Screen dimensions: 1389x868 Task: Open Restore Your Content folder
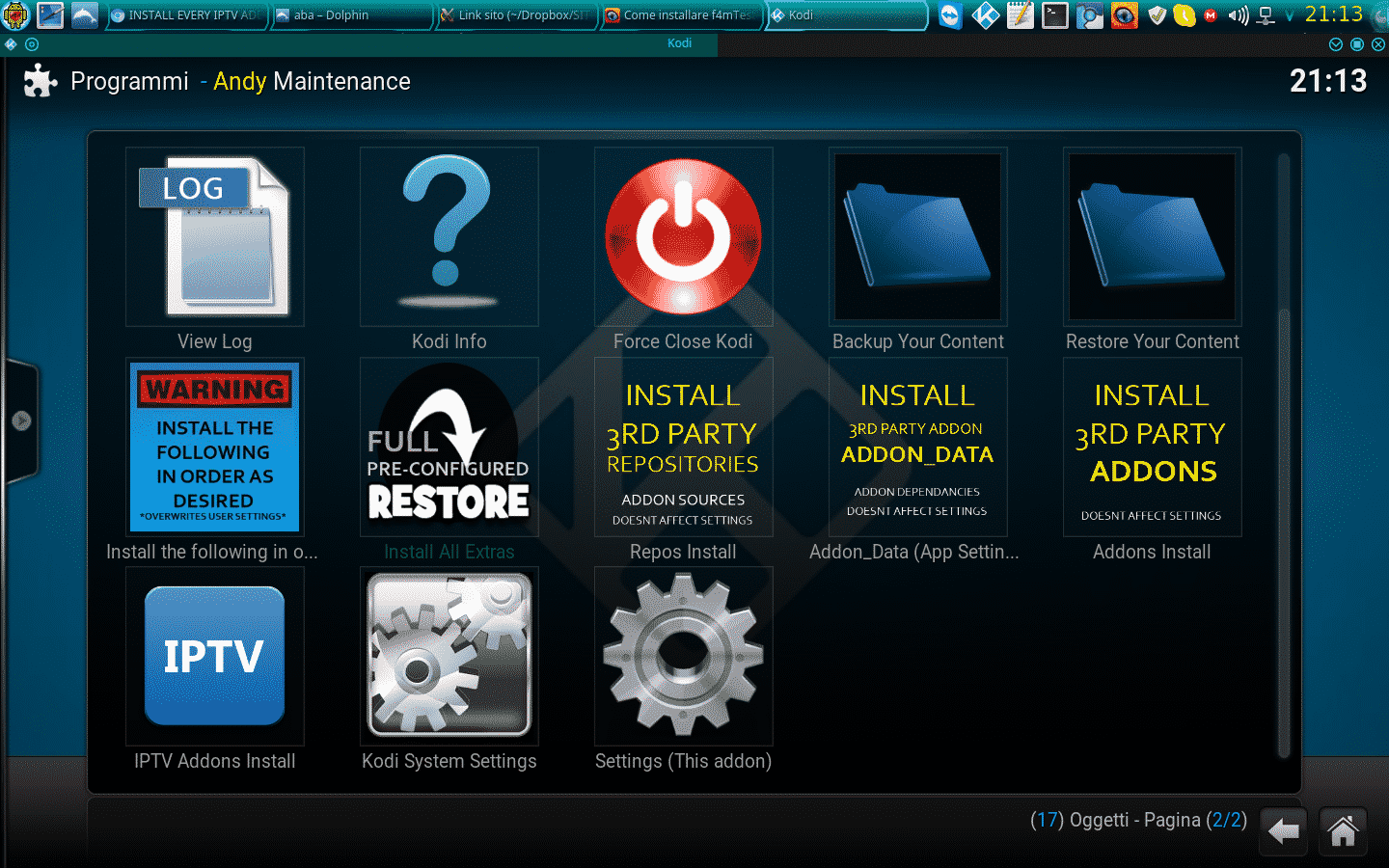coord(1153,237)
